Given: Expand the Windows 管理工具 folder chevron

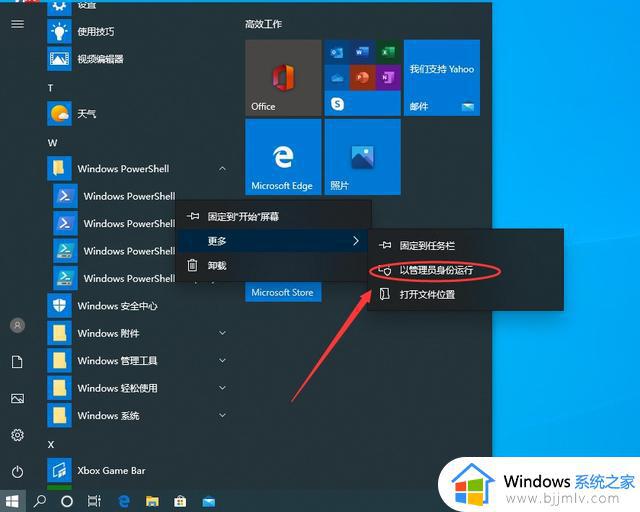Looking at the screenshot, I should (222, 361).
